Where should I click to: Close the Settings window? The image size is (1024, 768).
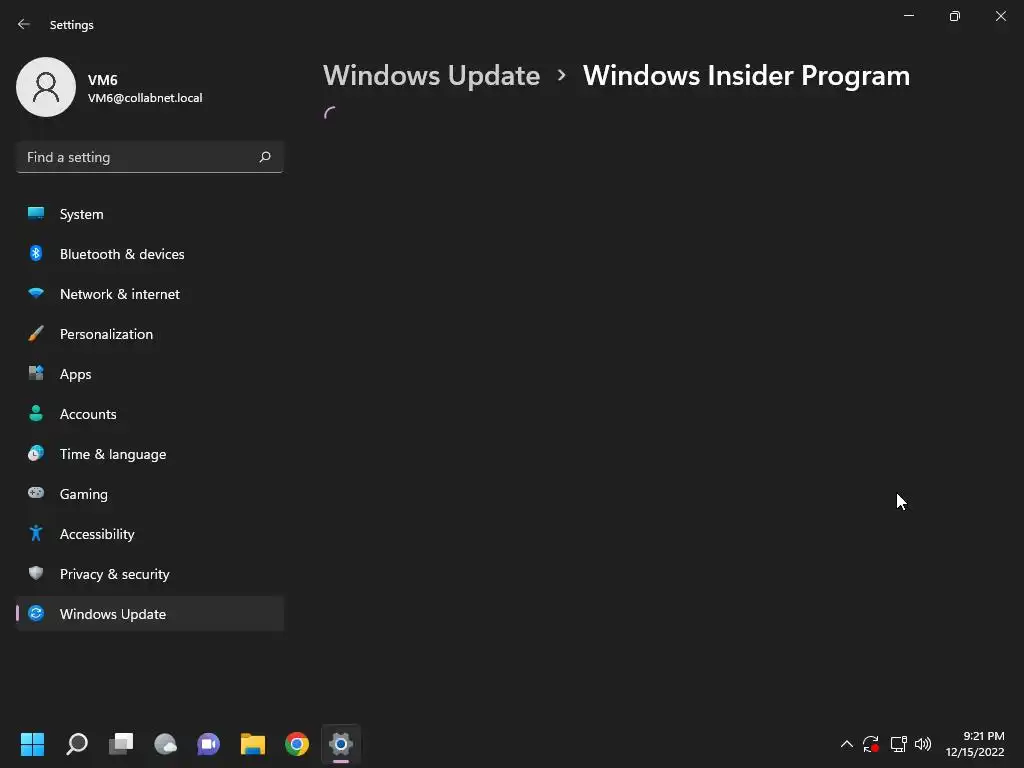(1000, 16)
